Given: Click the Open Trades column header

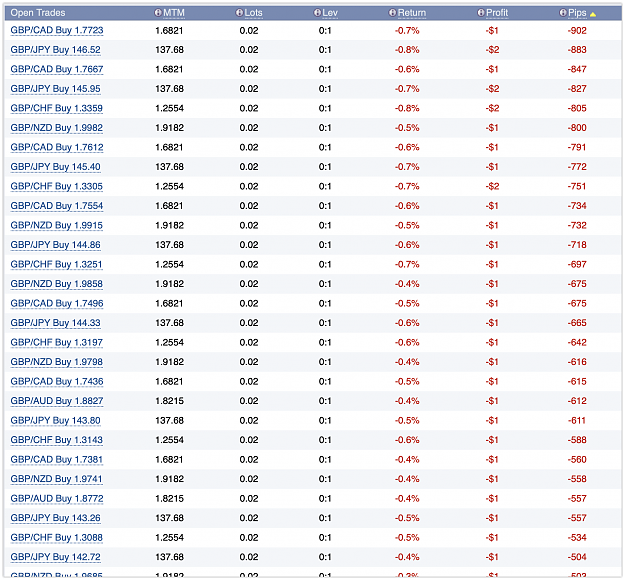Looking at the screenshot, I should (x=38, y=13).
